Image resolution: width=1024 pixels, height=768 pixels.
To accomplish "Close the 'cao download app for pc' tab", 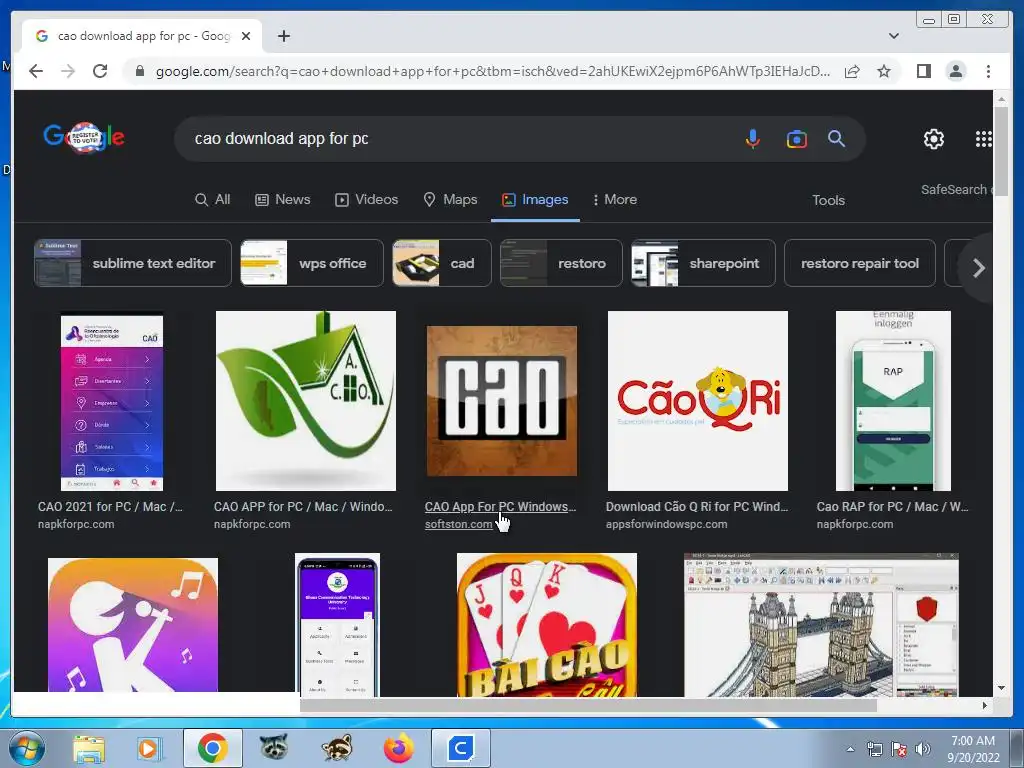I will click(246, 36).
